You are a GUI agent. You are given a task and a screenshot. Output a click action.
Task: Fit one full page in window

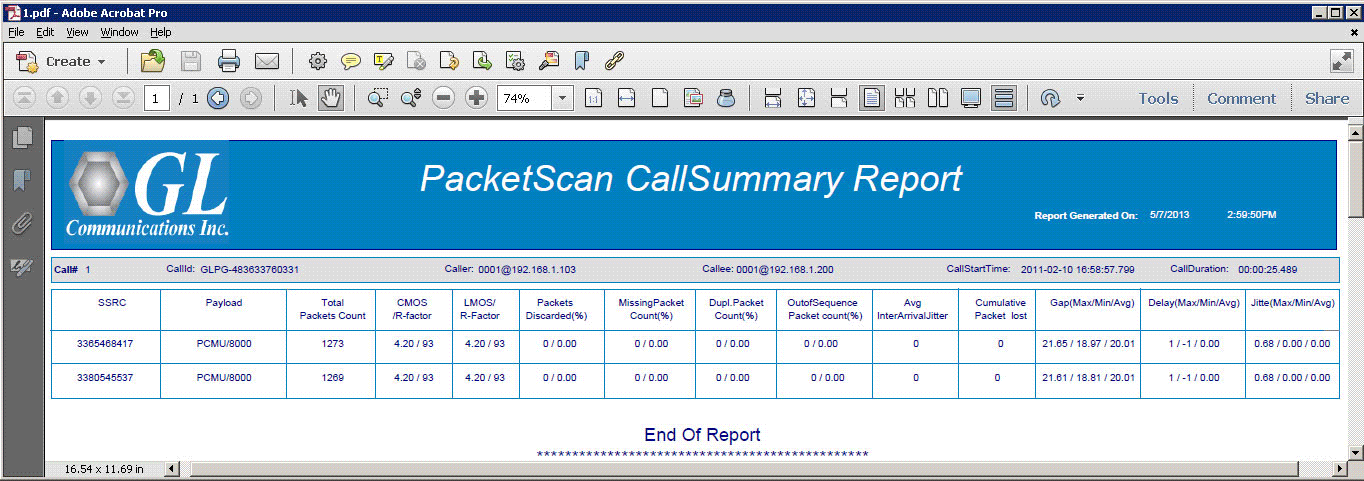click(660, 98)
